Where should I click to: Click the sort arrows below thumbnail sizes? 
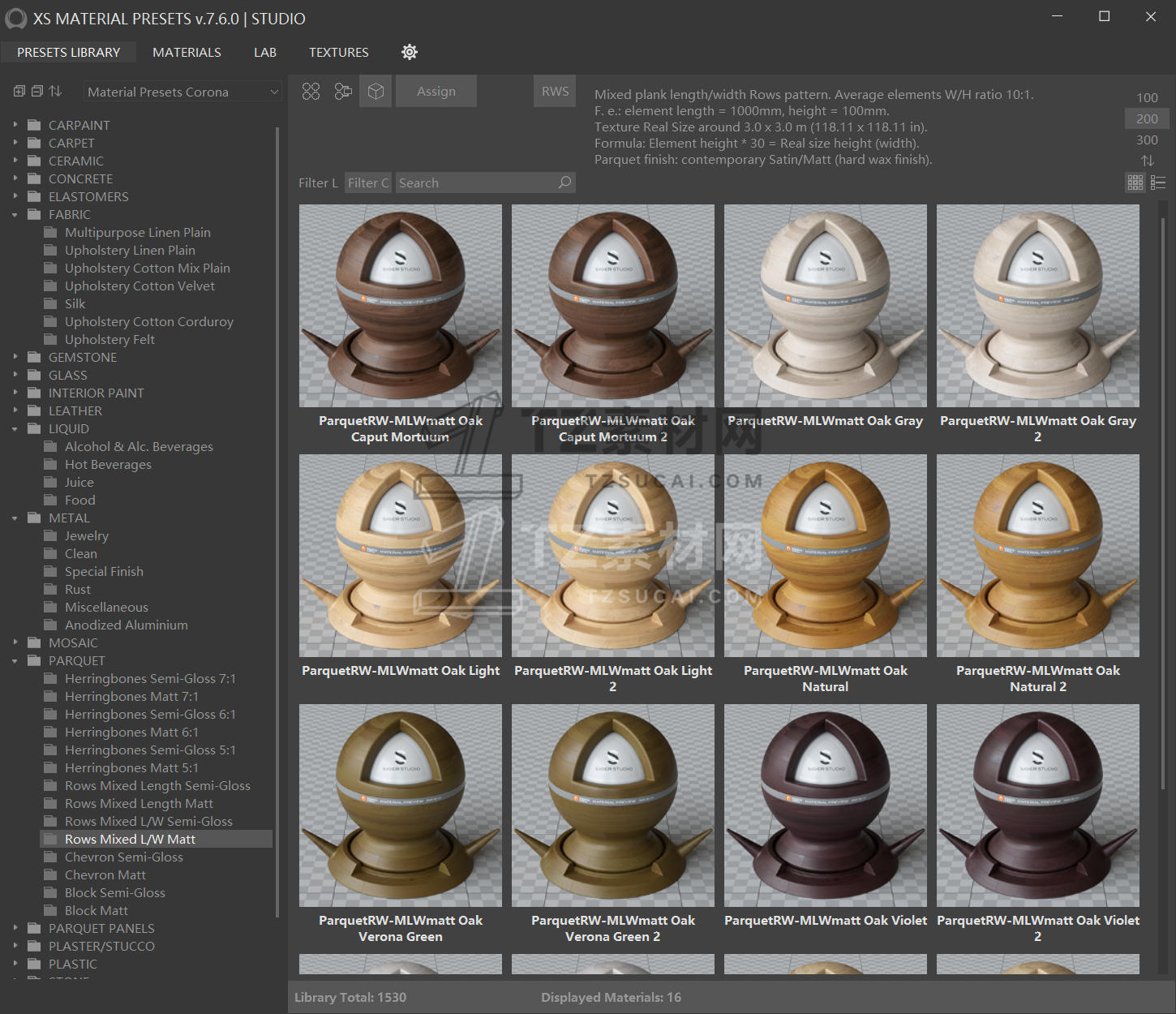click(x=1147, y=161)
